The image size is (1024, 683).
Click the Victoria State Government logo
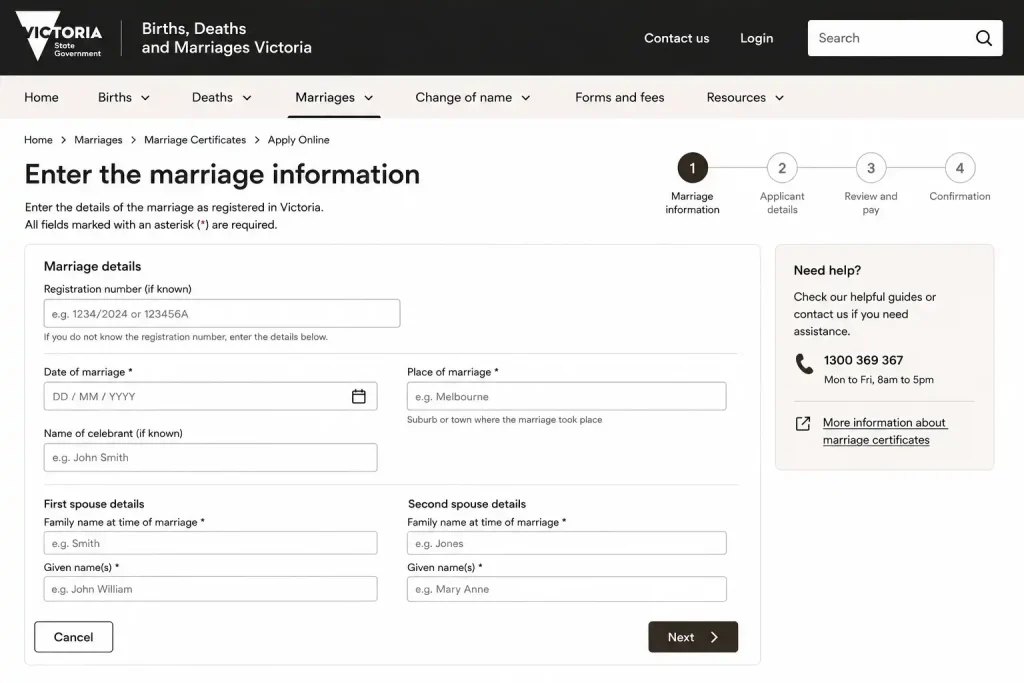pos(59,37)
